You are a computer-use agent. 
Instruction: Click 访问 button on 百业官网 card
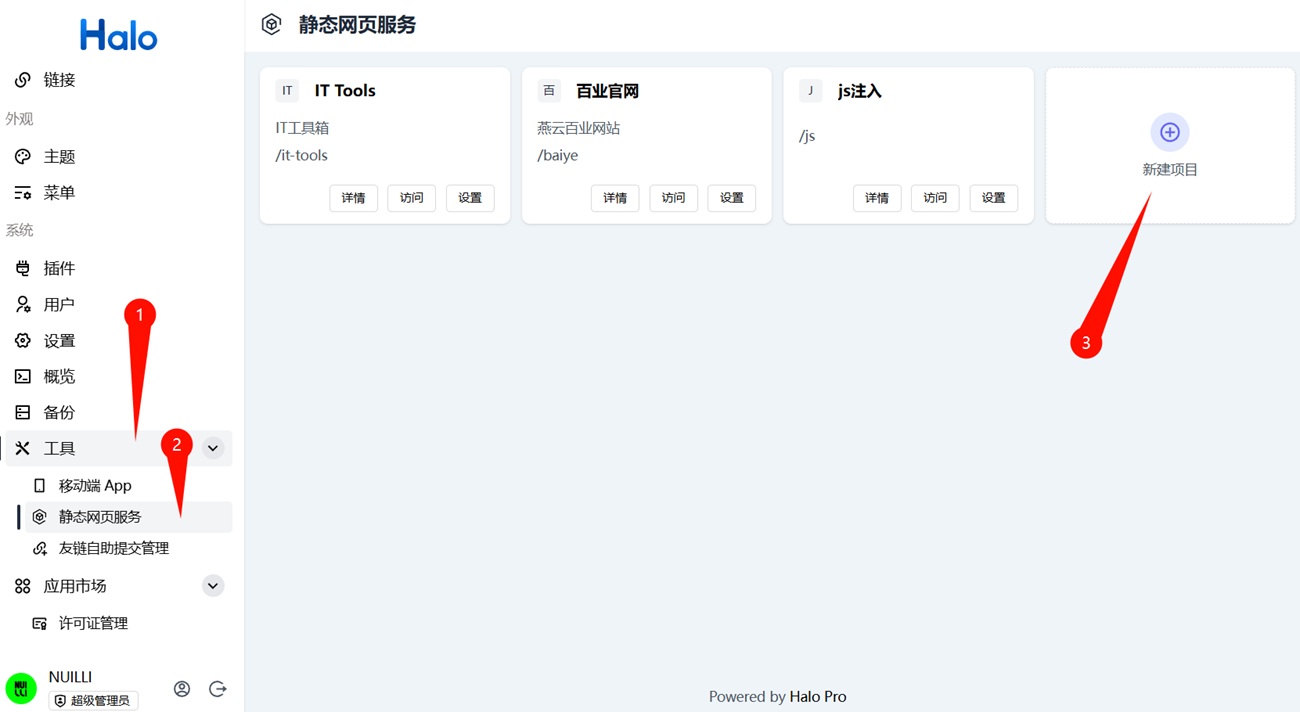pyautogui.click(x=673, y=198)
